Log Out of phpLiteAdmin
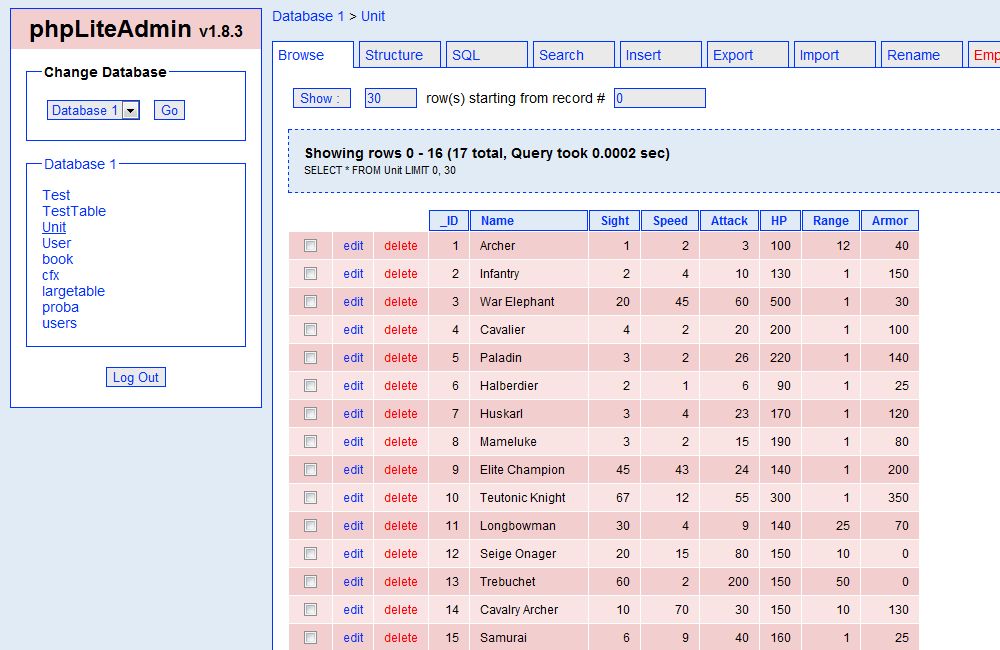 (136, 377)
